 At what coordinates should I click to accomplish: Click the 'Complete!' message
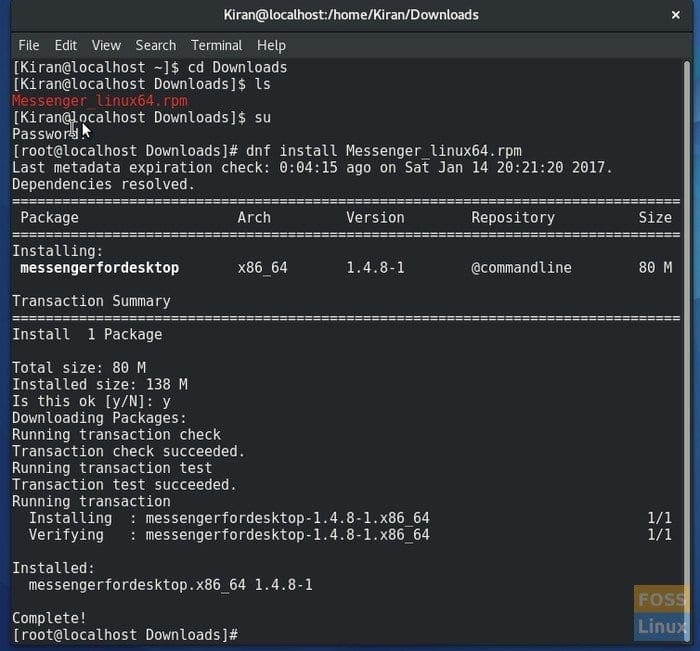[x=49, y=618]
